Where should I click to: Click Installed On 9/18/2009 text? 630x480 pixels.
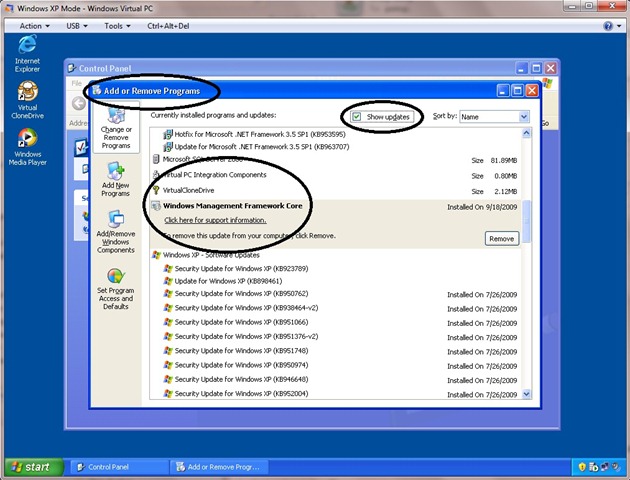(482, 207)
